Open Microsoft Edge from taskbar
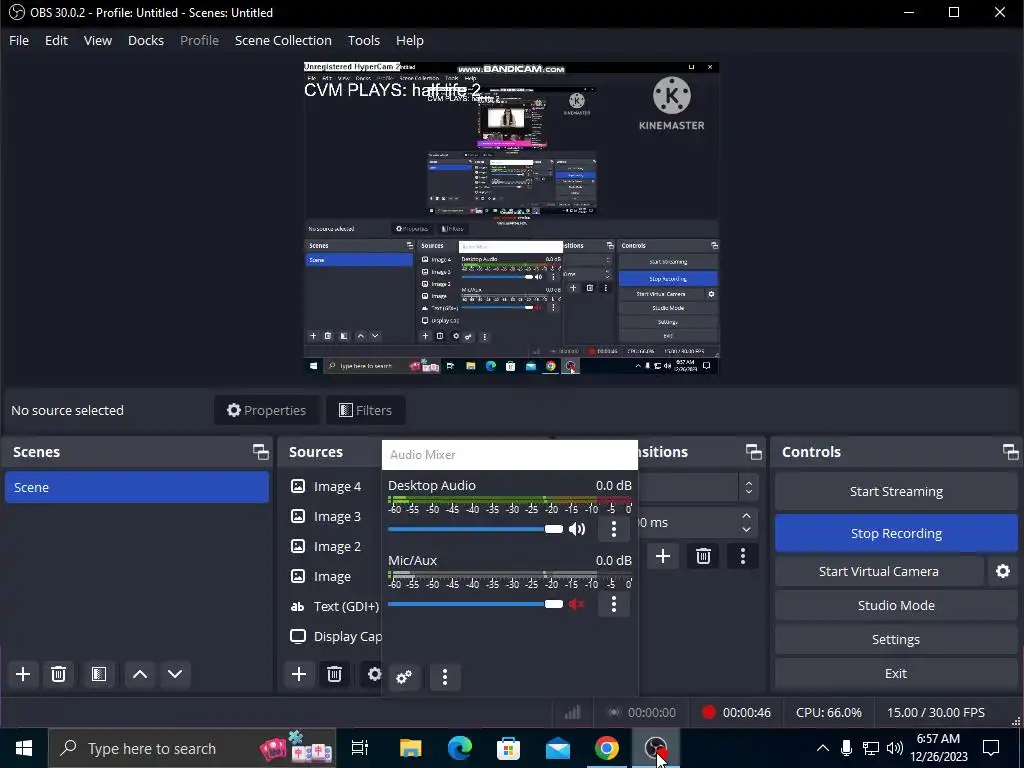This screenshot has width=1024, height=768. [460, 748]
